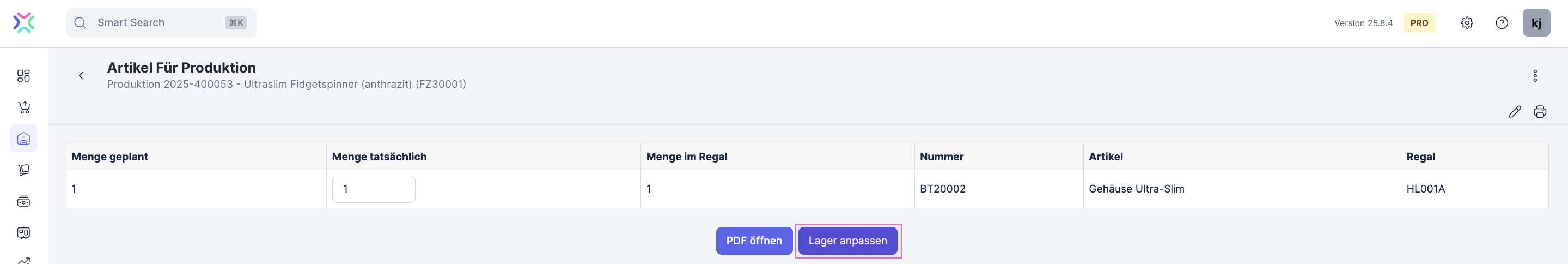Click the printer icon

(1539, 112)
